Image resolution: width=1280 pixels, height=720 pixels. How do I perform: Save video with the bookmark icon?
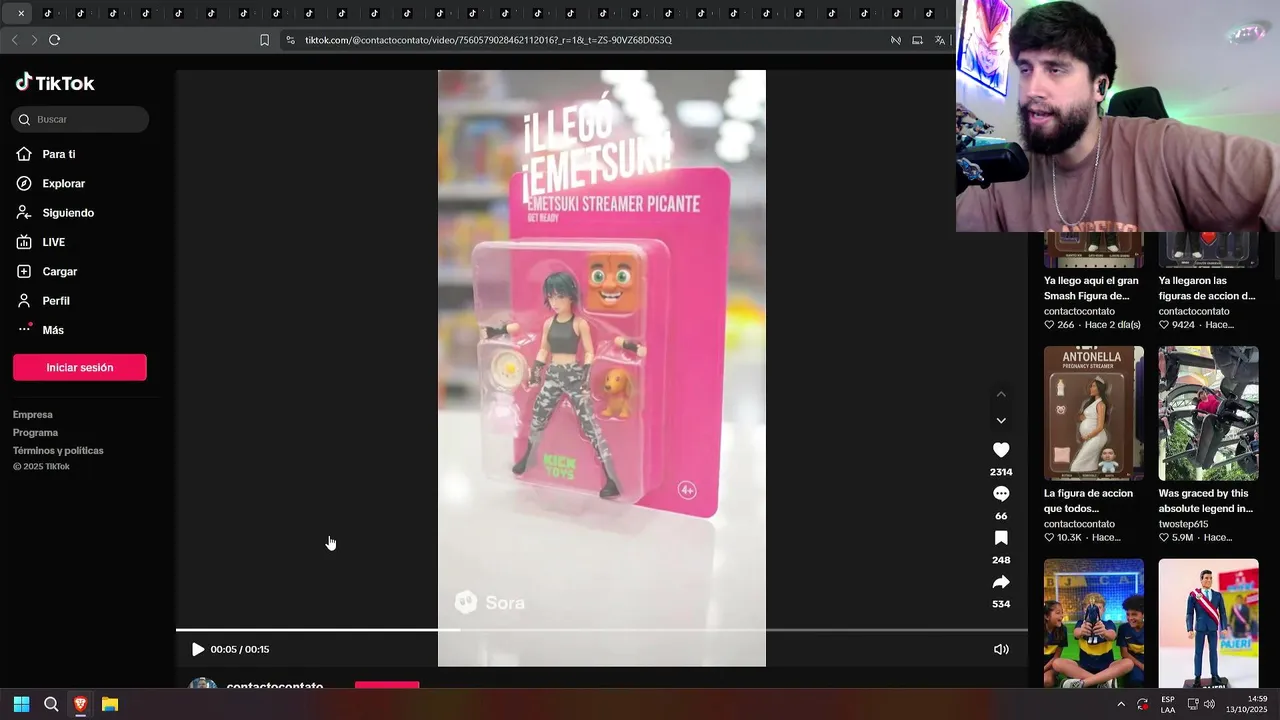pyautogui.click(x=1001, y=538)
